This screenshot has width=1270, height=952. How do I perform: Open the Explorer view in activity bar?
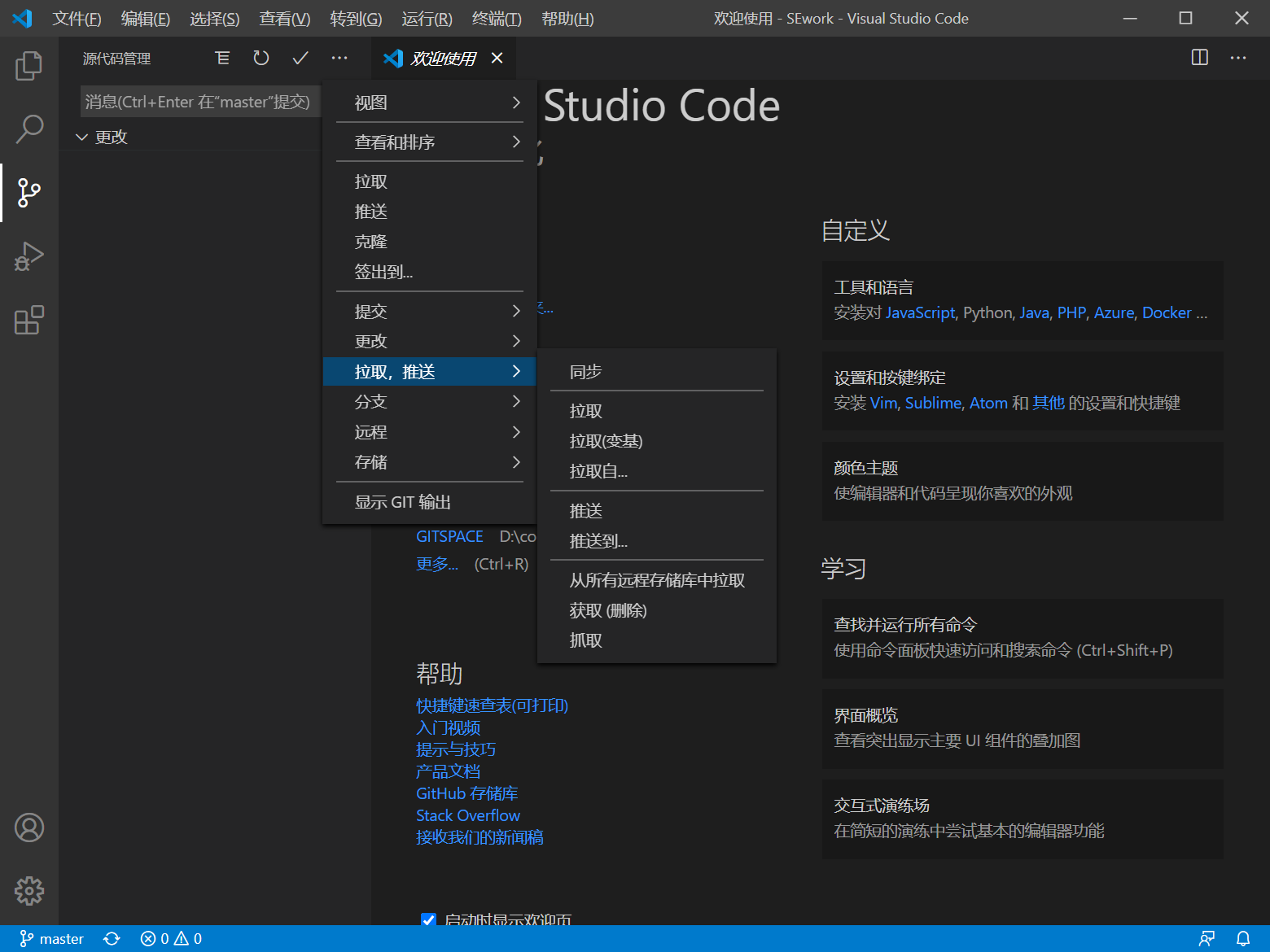[29, 66]
